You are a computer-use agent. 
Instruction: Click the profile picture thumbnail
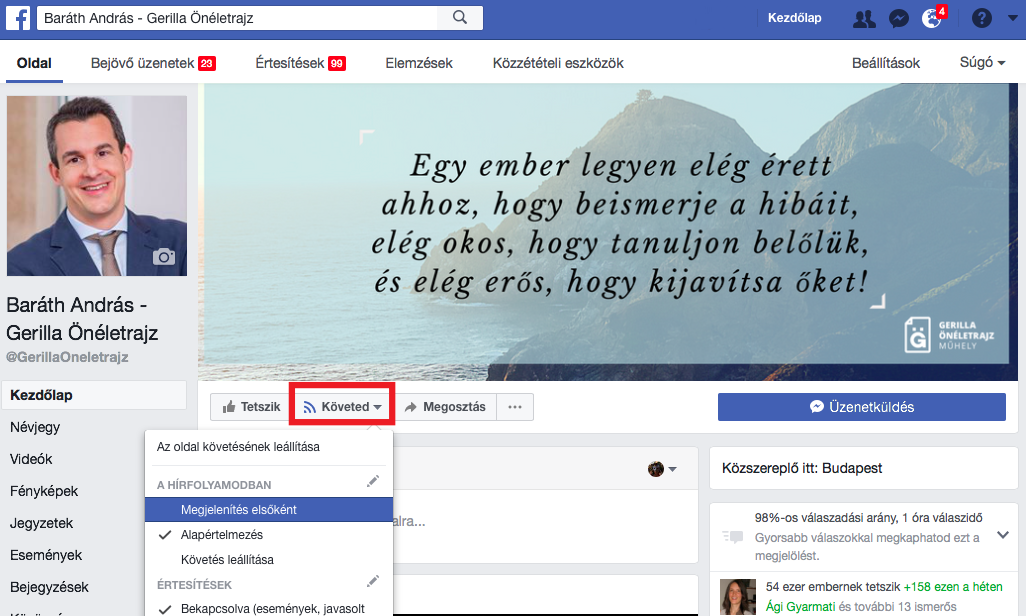click(97, 186)
